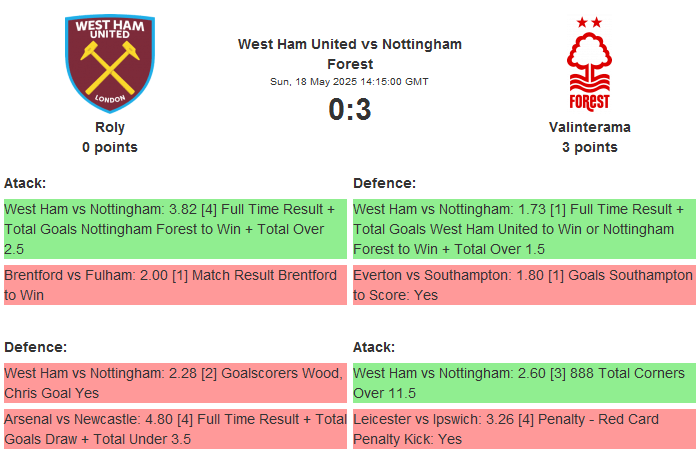Select player name Valinterama
This screenshot has height=460, width=700.
(589, 127)
